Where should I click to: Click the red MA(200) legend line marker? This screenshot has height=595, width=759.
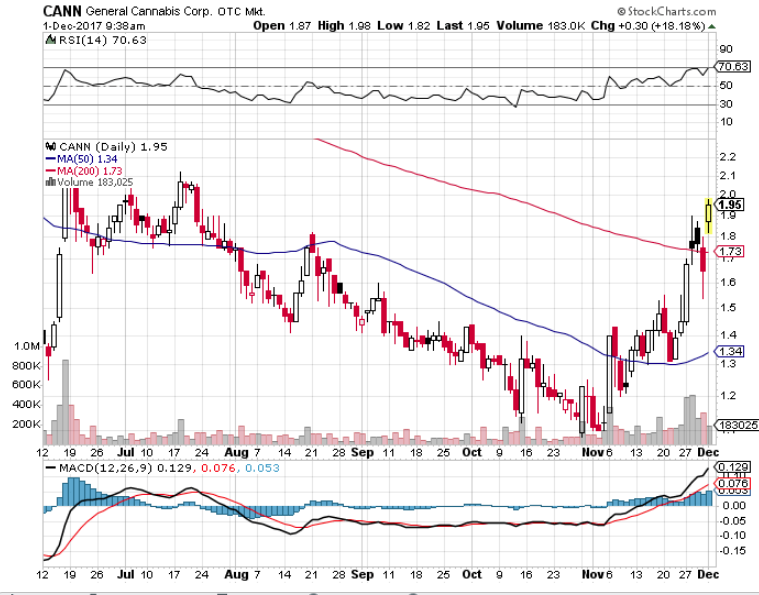[x=48, y=170]
